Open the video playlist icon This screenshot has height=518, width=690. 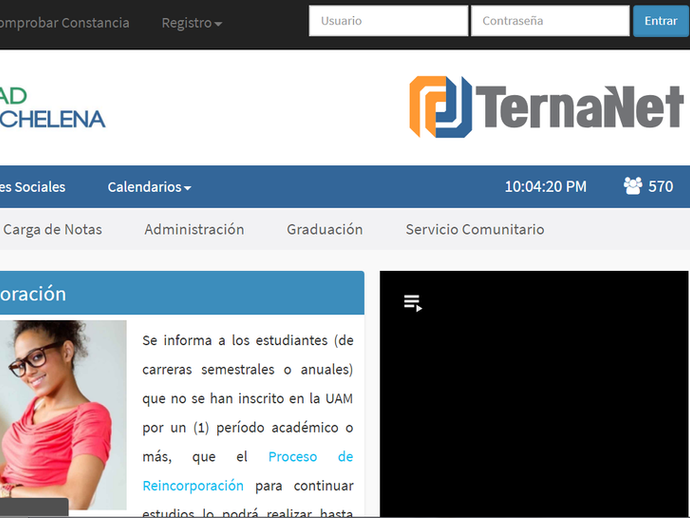point(413,303)
